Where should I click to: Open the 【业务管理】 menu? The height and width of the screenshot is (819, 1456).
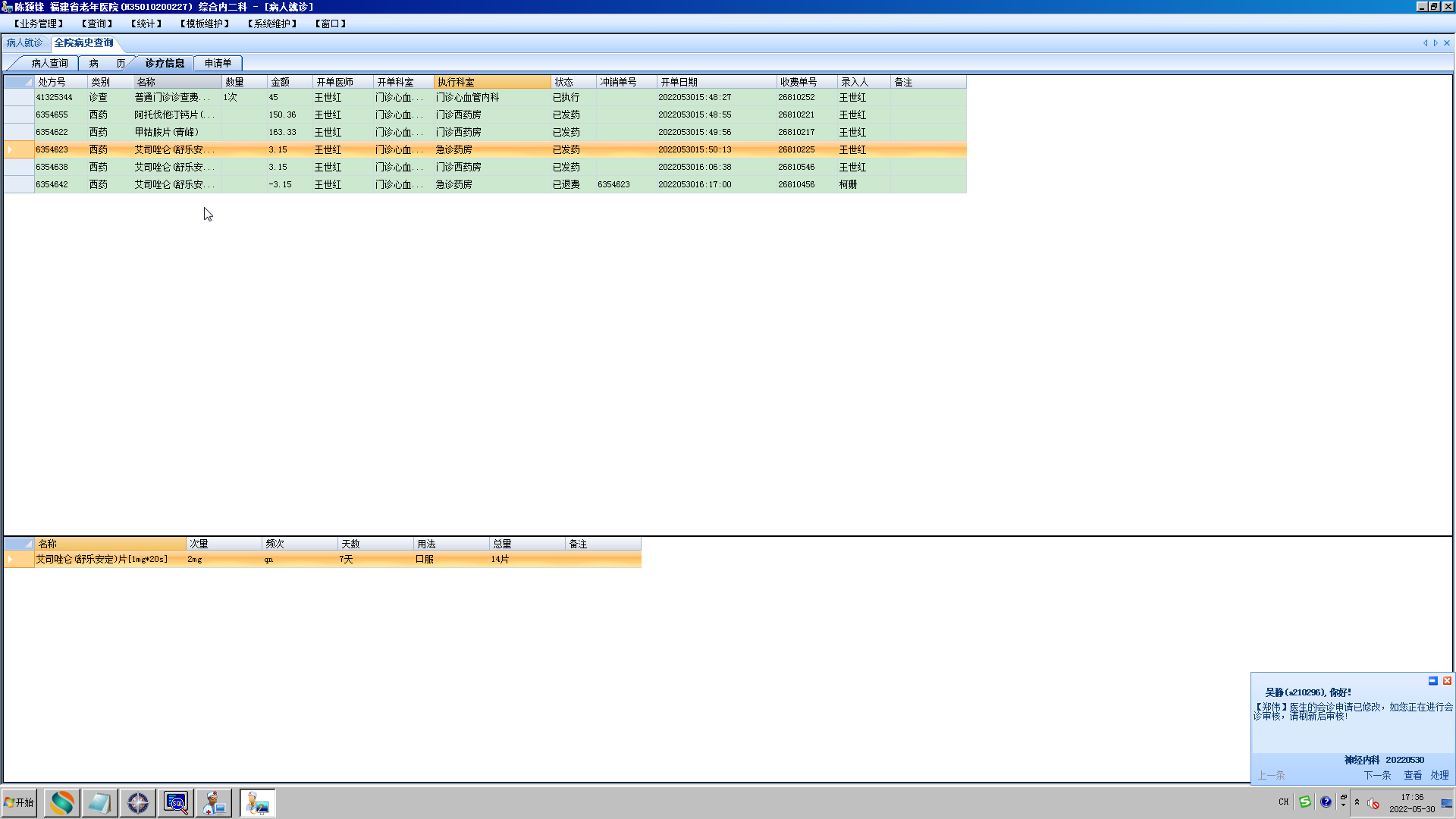(38, 24)
